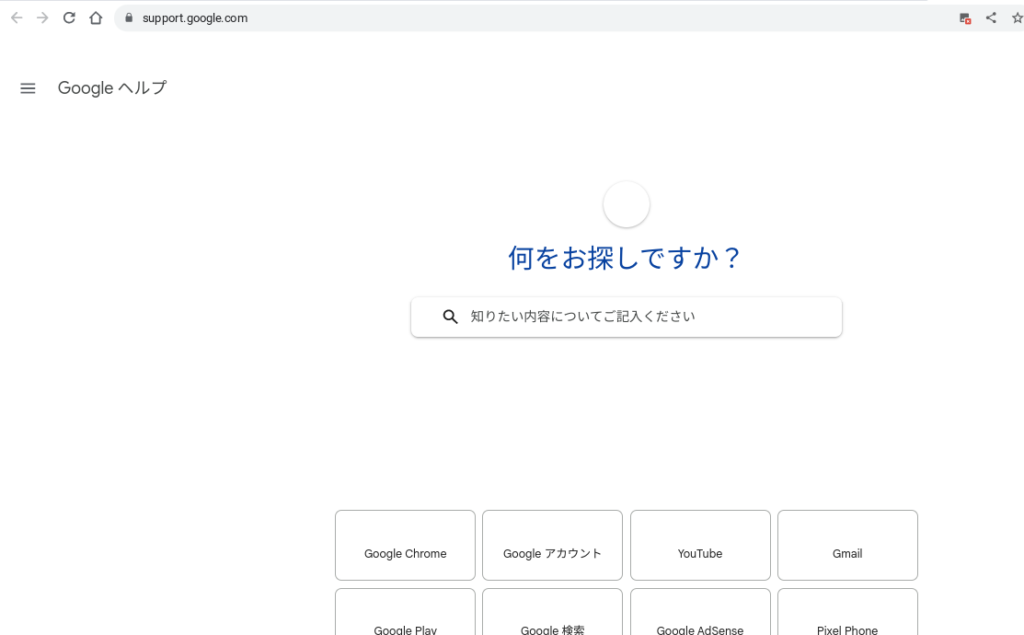Bookmark this page with the star icon
The image size is (1024, 635).
(1017, 18)
